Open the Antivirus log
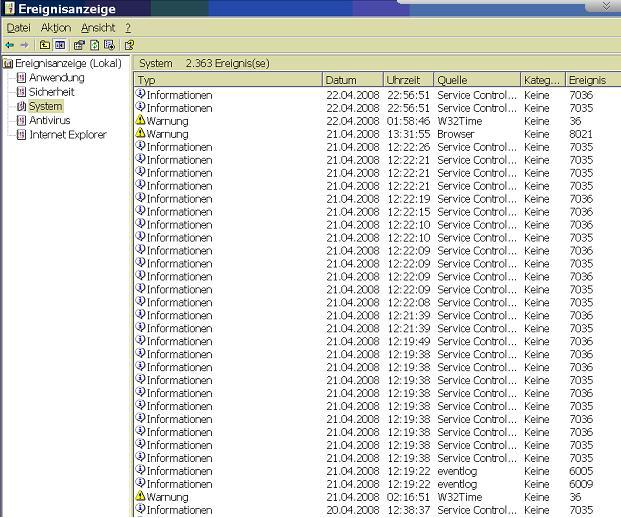 click(50, 120)
